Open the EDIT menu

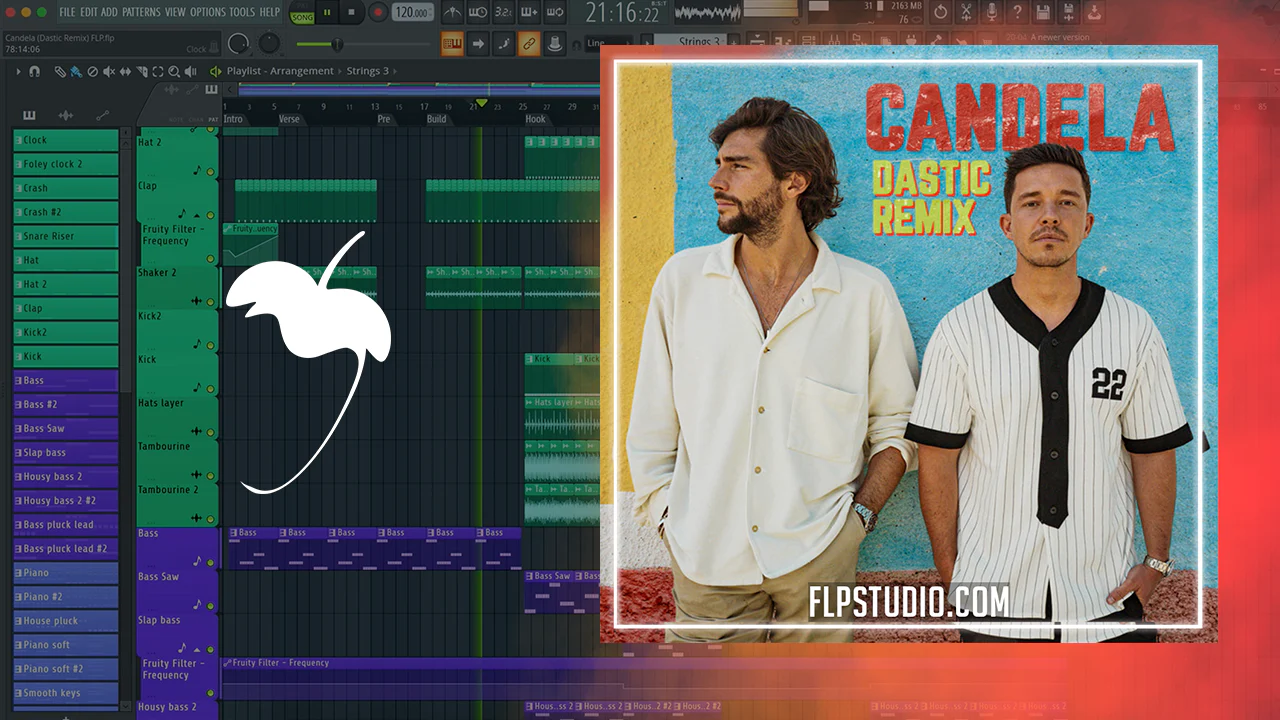(88, 12)
